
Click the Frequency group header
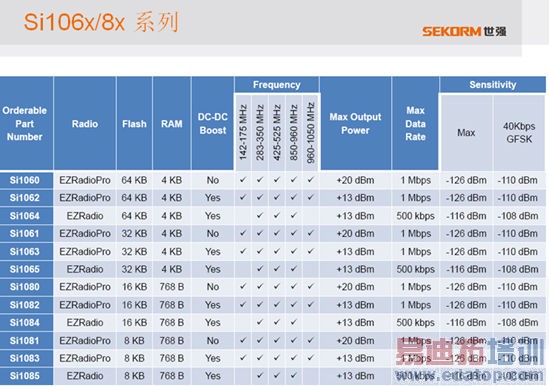pos(277,85)
